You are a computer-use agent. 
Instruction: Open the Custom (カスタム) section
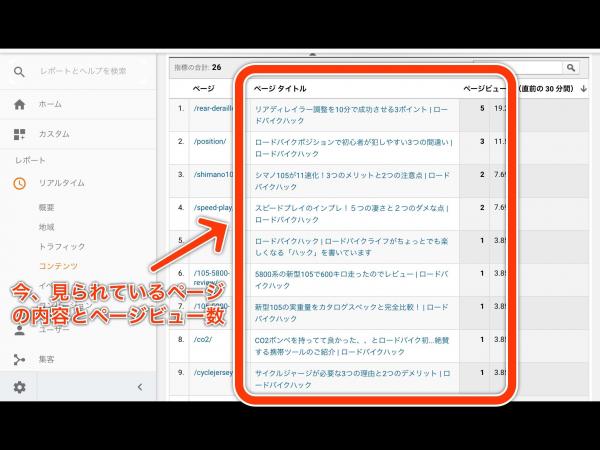pos(54,134)
